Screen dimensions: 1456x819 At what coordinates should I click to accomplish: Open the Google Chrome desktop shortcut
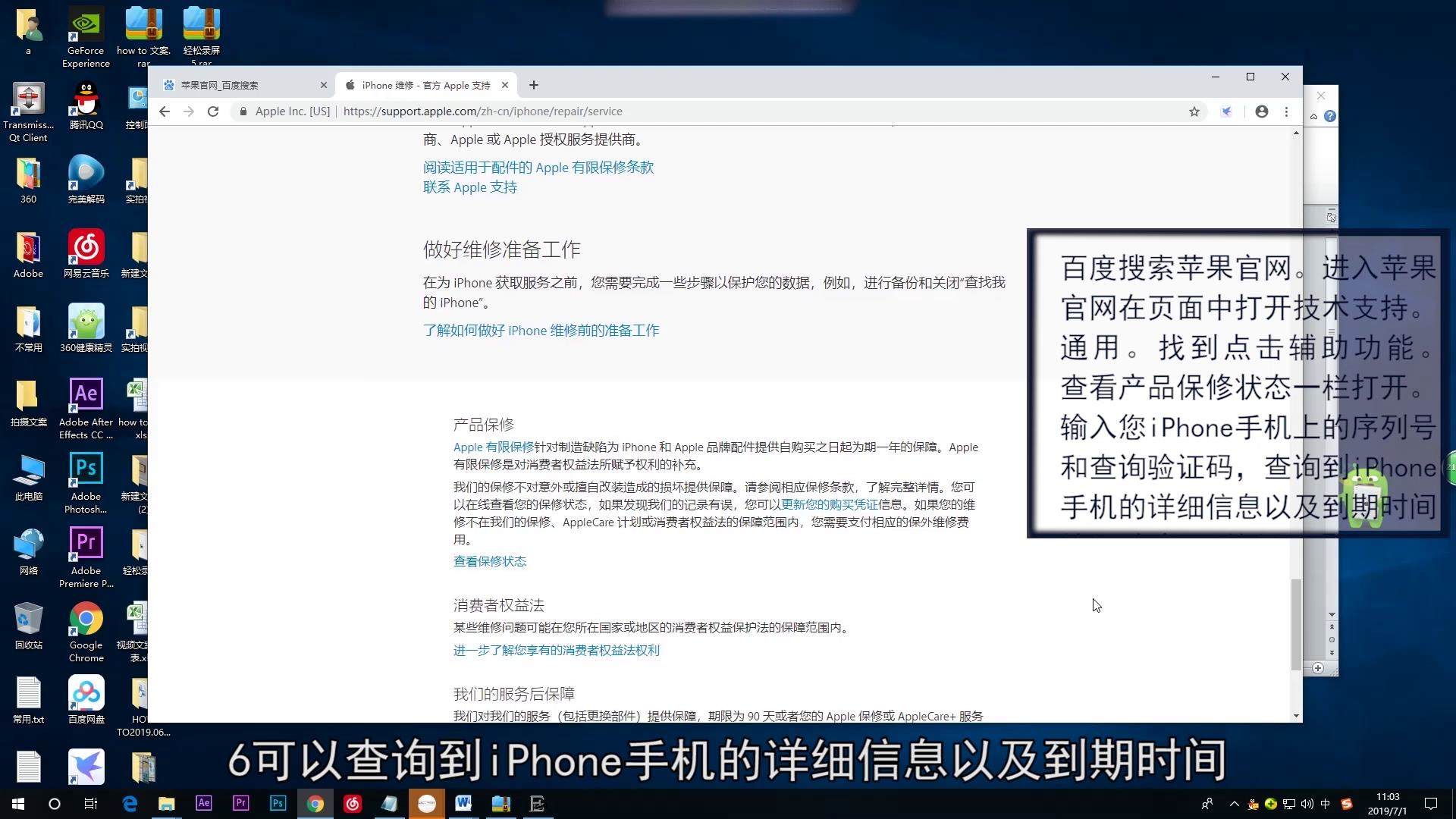[x=86, y=631]
